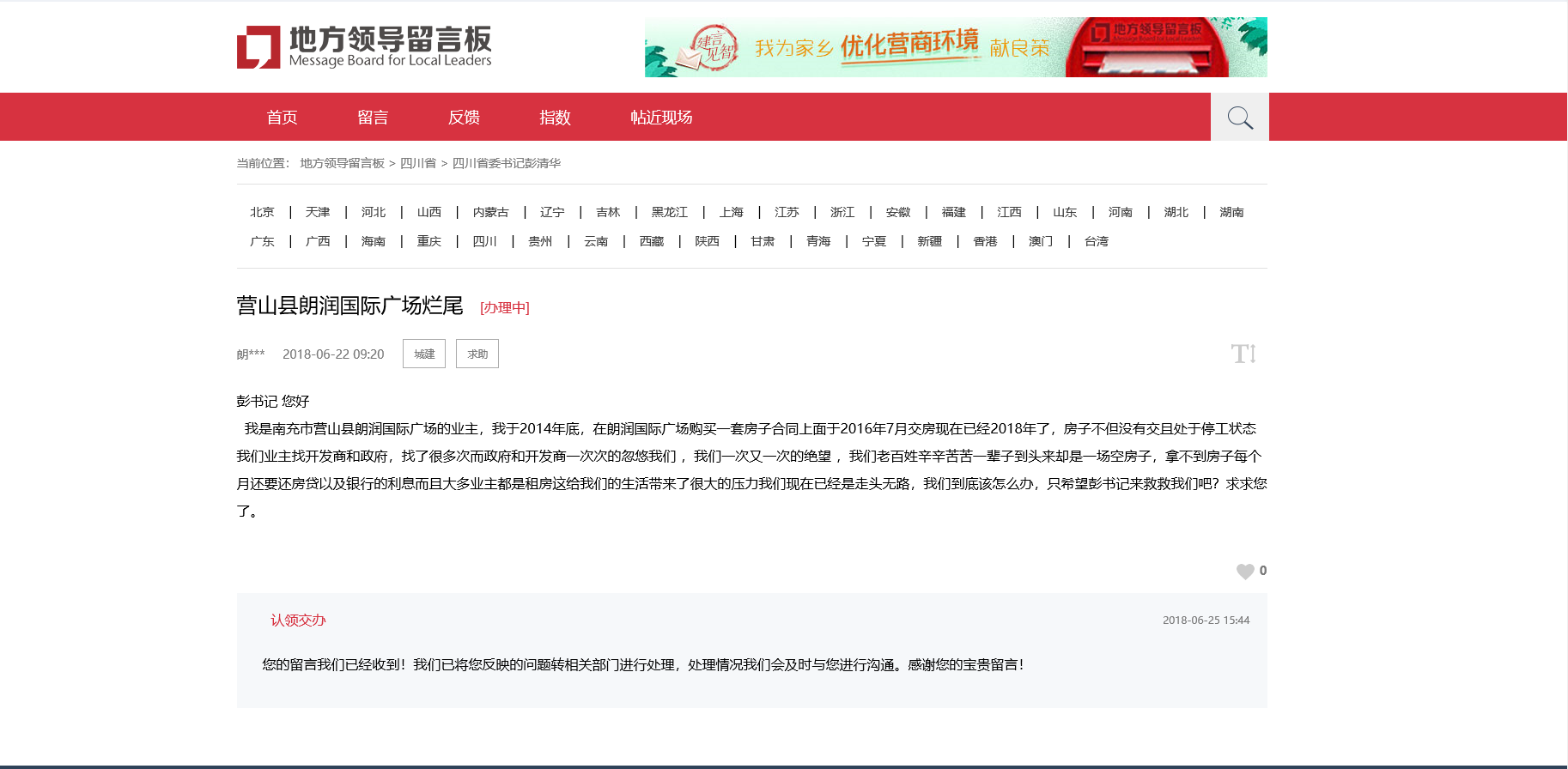
Task: Open 地方领导留言板 breadcrumb link
Action: tap(342, 163)
